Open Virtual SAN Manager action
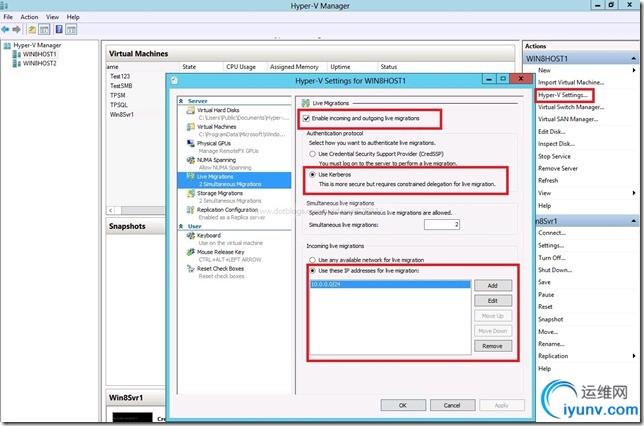This screenshot has width=644, height=426. tap(568, 119)
